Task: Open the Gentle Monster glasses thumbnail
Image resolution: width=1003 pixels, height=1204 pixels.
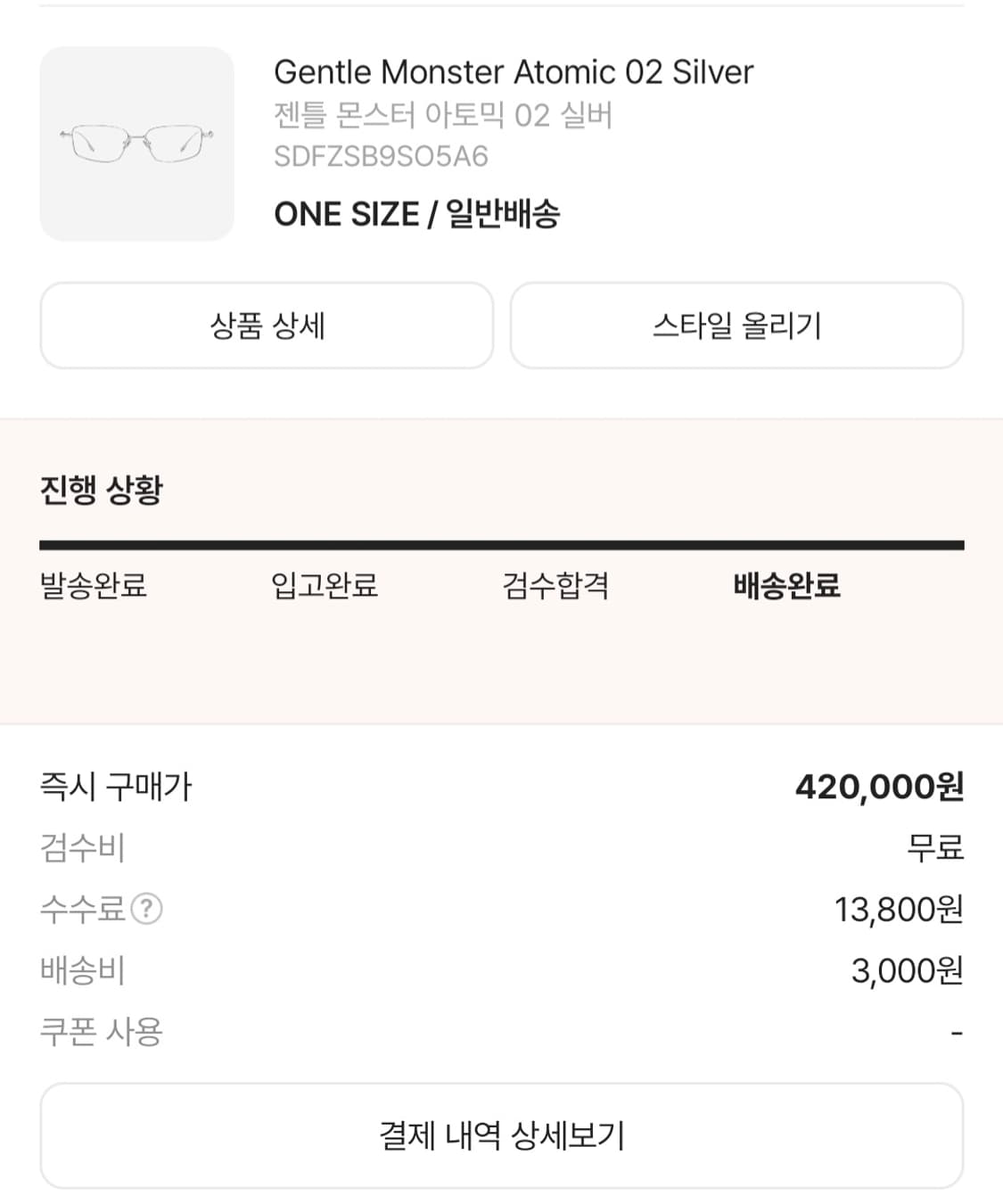Action: [136, 144]
